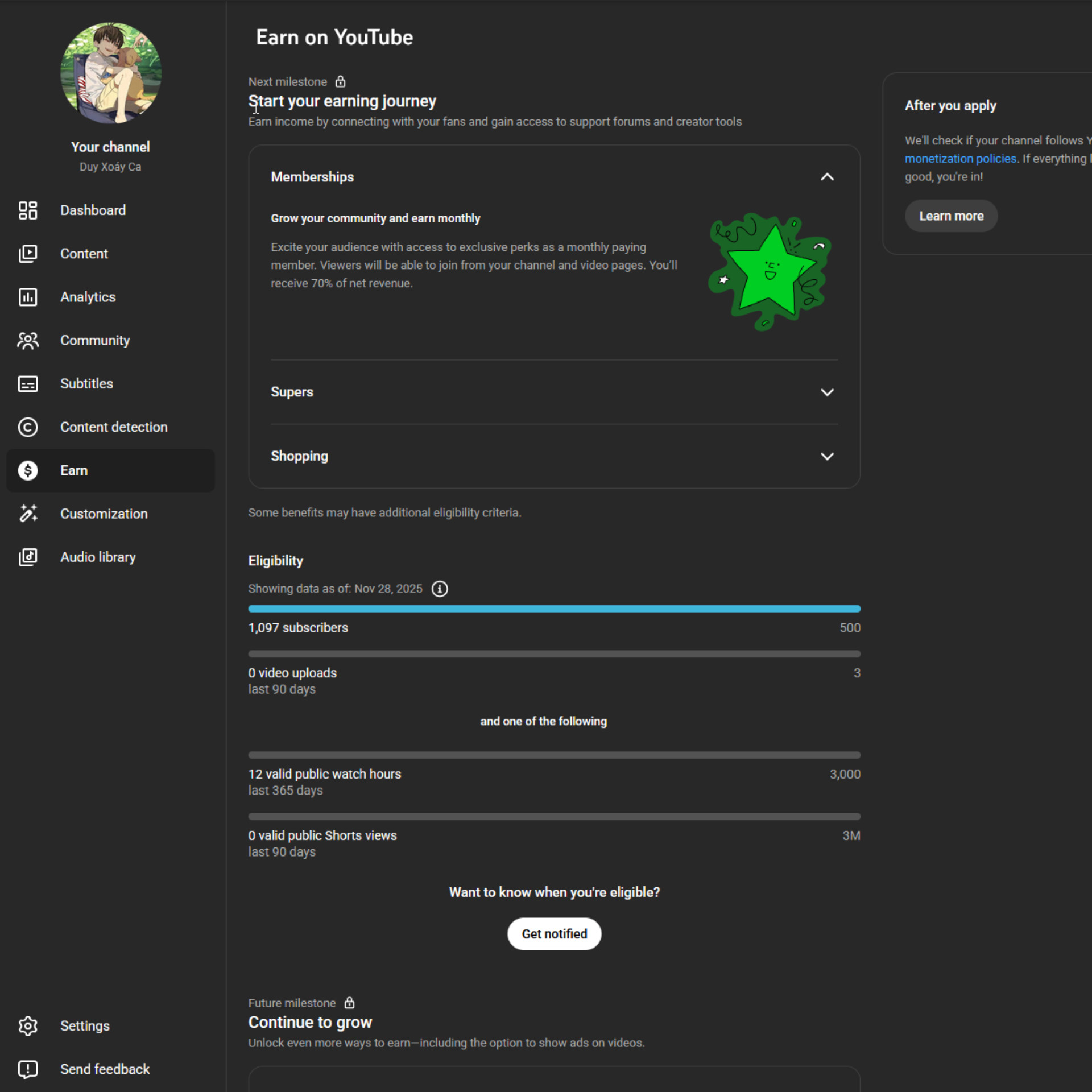1092x1092 pixels.
Task: Click the Dashboard grid icon
Action: [27, 210]
